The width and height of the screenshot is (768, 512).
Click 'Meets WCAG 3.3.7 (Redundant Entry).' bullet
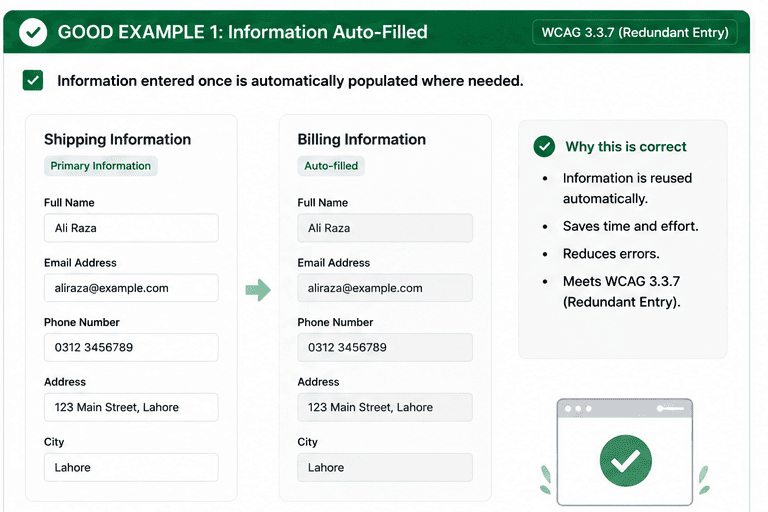pos(622,292)
